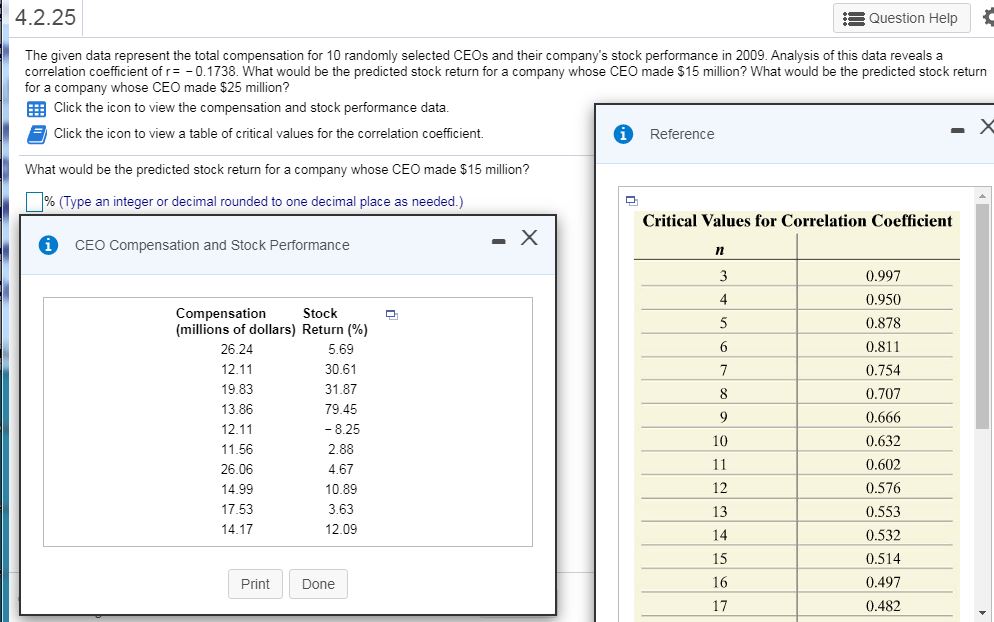Click the Done button

318,584
